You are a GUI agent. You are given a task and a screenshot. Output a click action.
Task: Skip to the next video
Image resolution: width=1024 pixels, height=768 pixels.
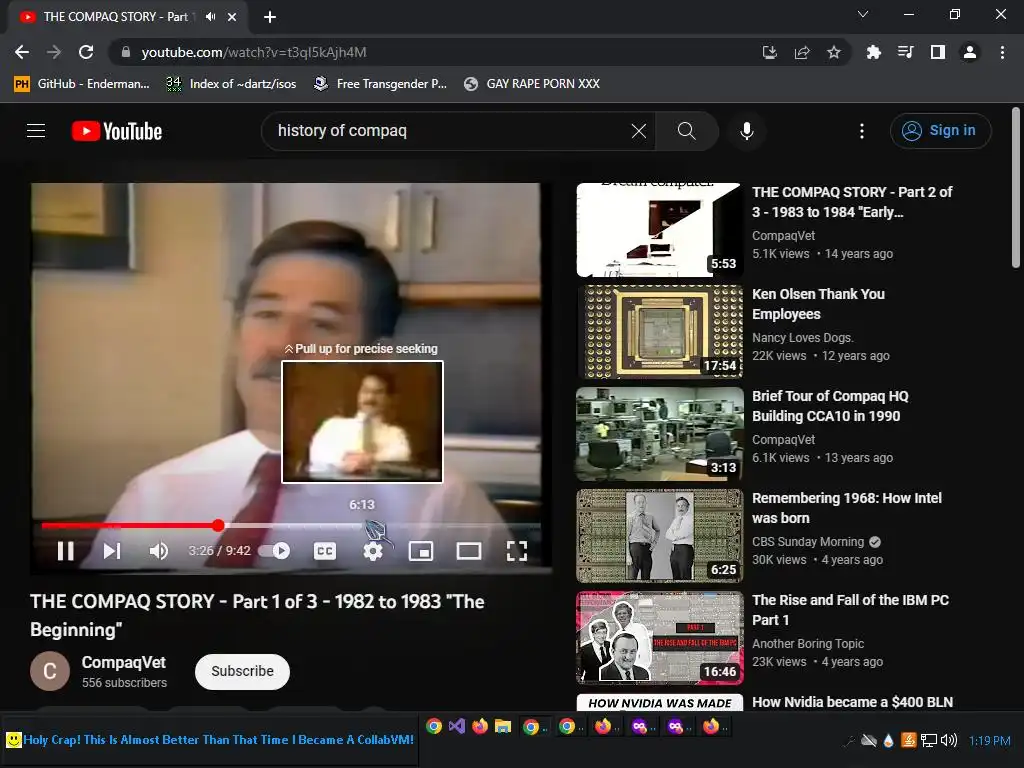pos(112,551)
